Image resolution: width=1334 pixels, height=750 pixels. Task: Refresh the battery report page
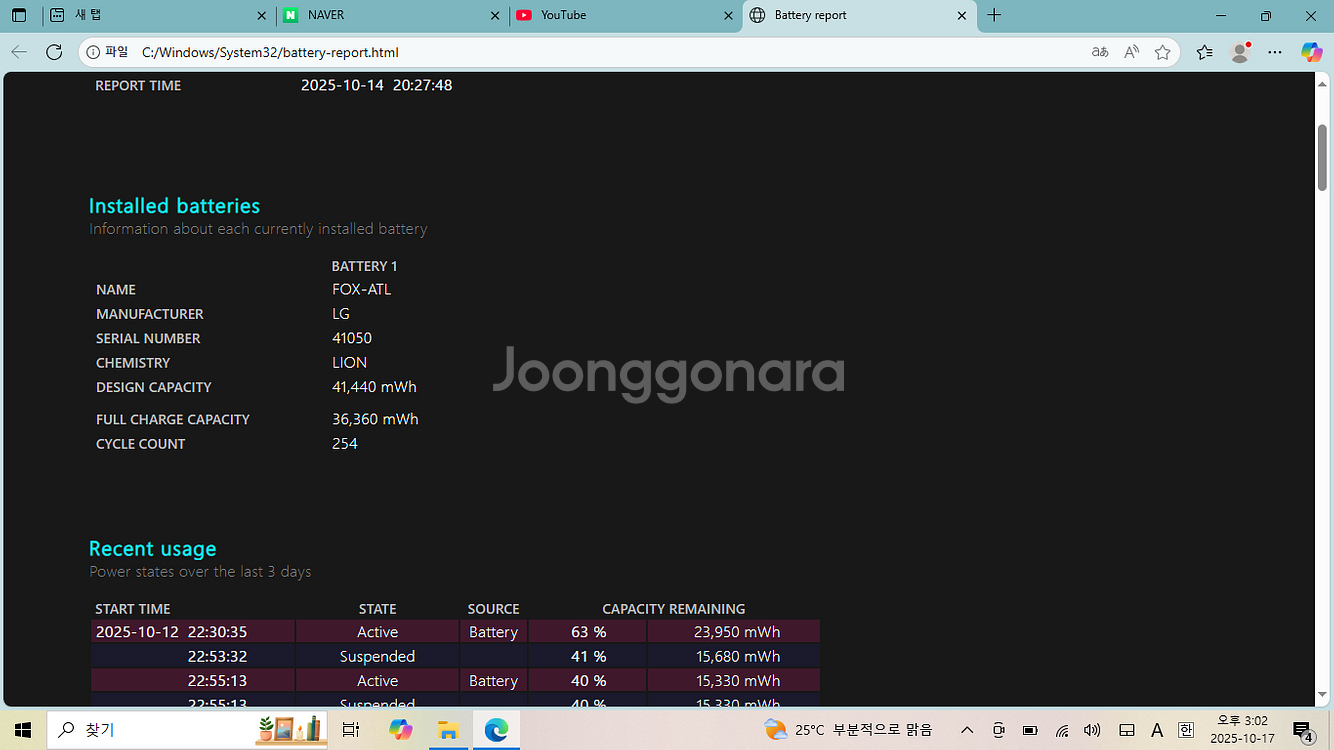point(54,52)
